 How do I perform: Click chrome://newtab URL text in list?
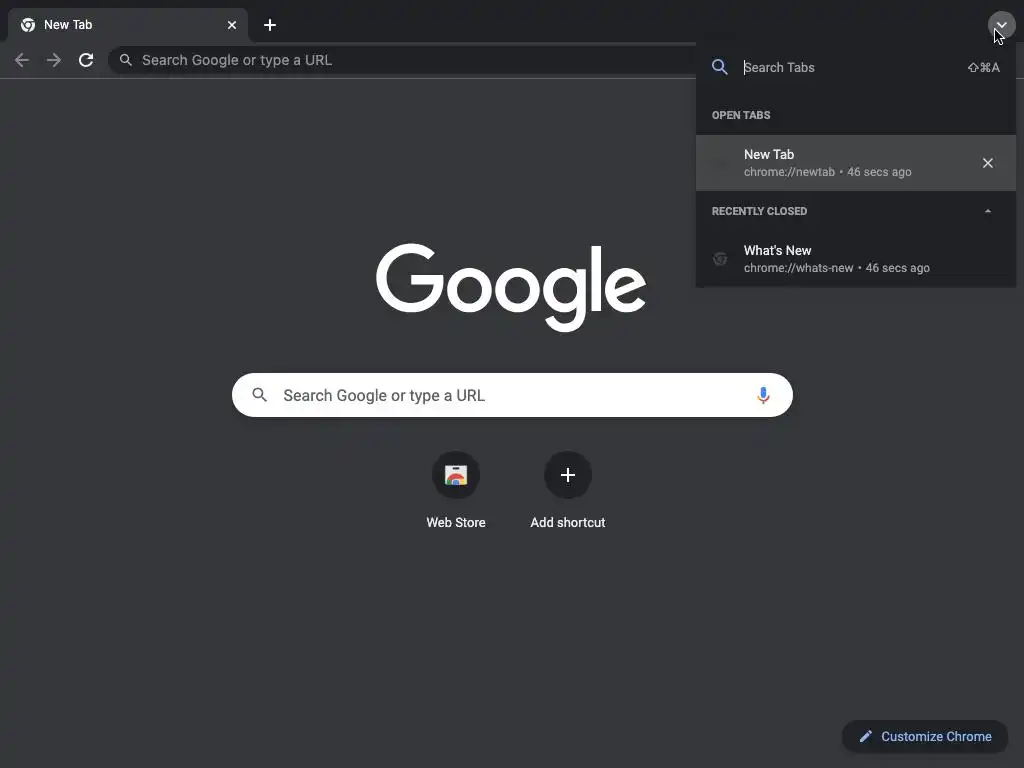coord(789,172)
